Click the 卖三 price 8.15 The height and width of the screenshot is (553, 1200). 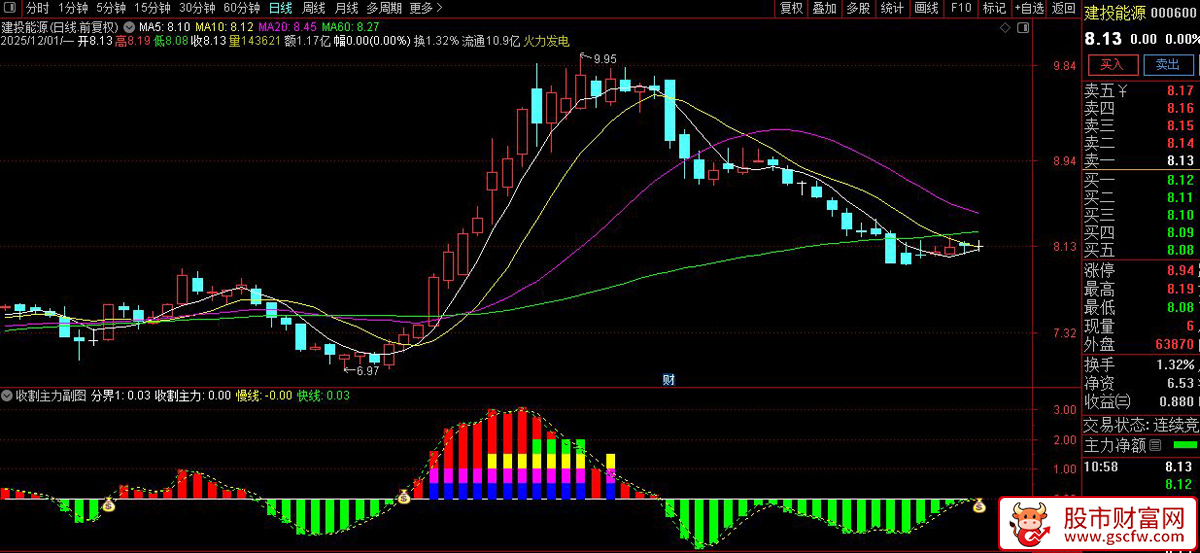pyautogui.click(x=1180, y=126)
